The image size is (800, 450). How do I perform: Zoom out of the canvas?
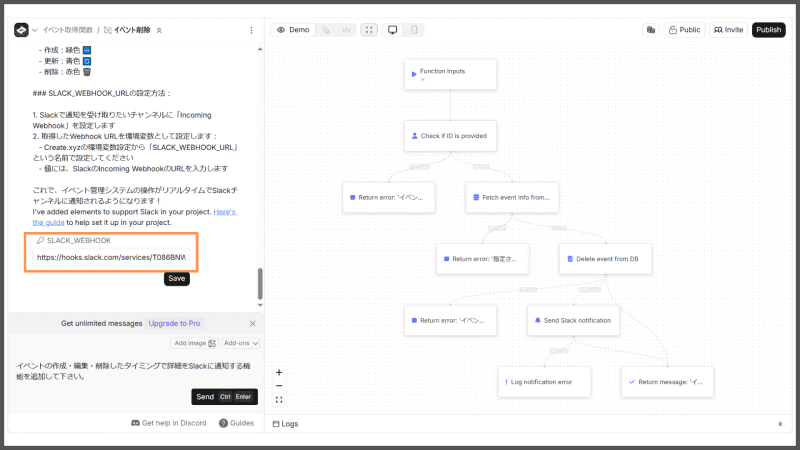coord(279,386)
